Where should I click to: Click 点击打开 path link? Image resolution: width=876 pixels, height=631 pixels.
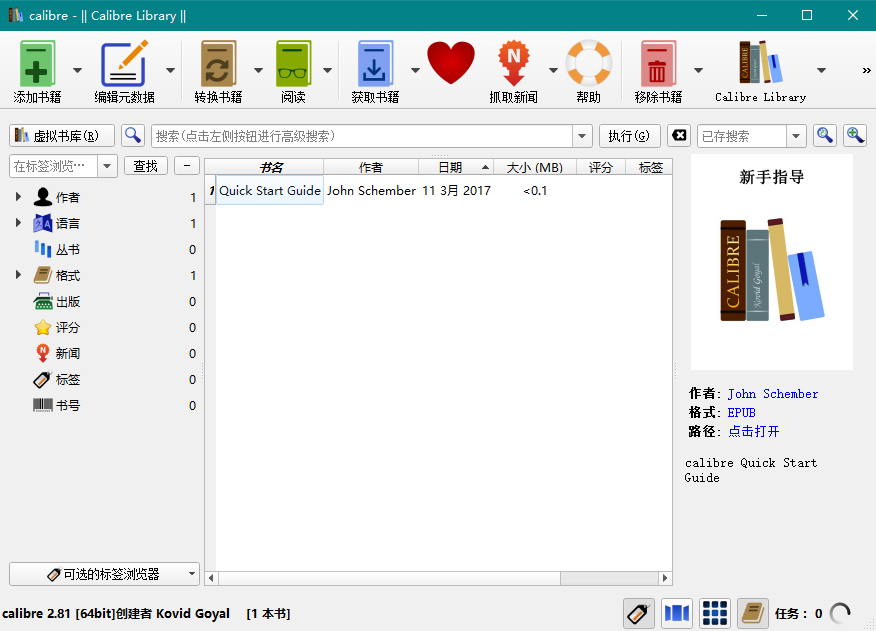coord(754,431)
